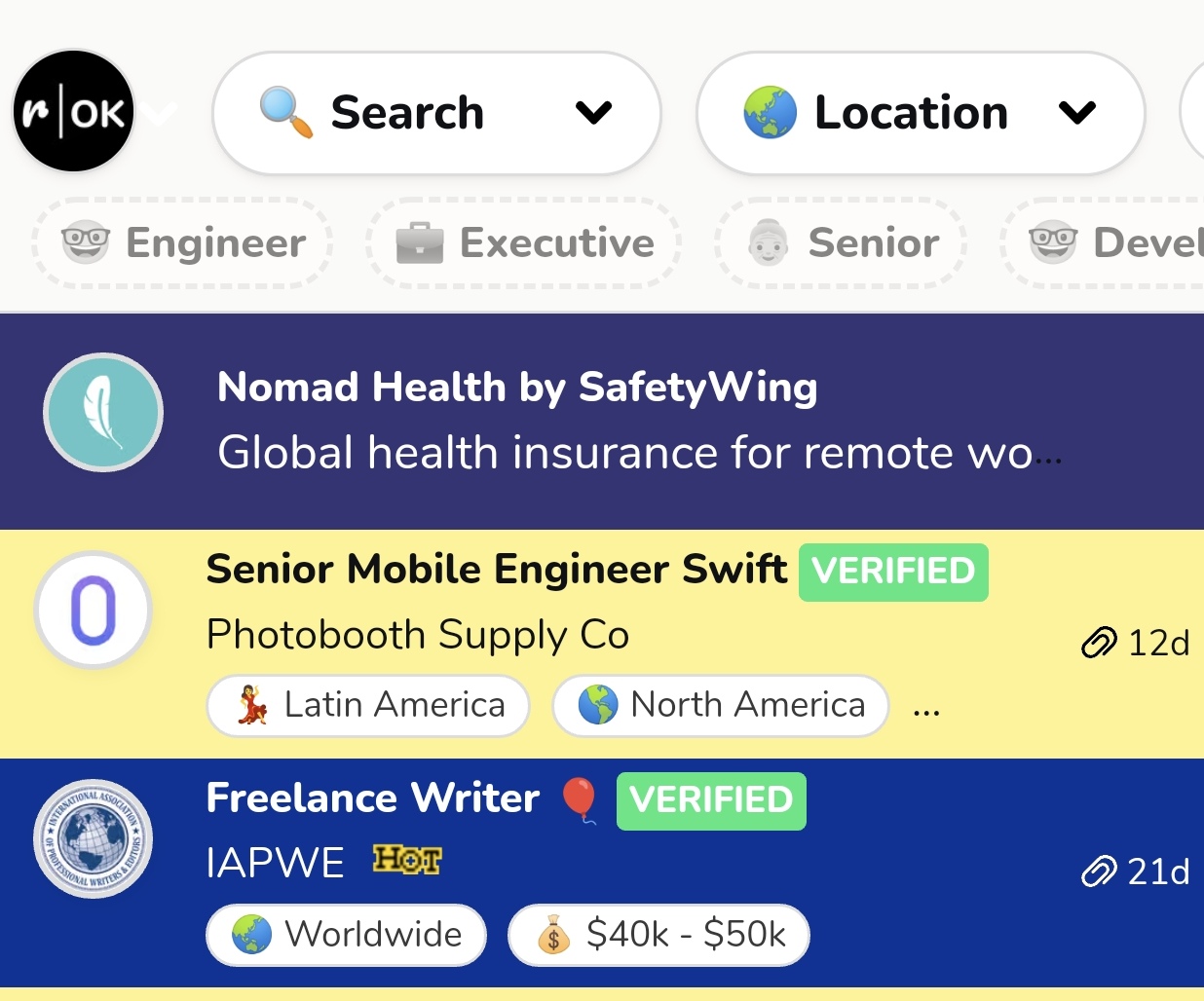Expand the Location dropdown arrow

click(x=1077, y=113)
